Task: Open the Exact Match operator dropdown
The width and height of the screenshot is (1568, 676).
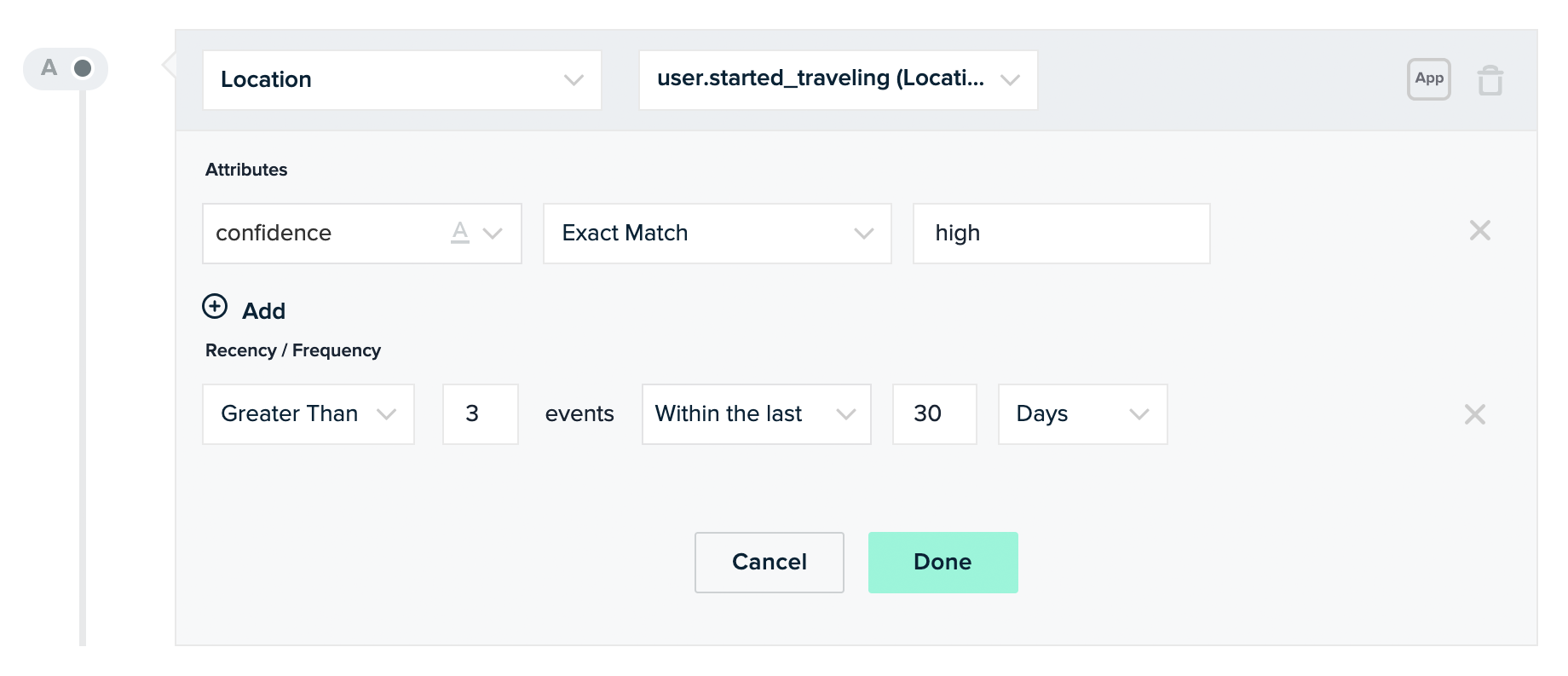Action: pyautogui.click(x=717, y=234)
